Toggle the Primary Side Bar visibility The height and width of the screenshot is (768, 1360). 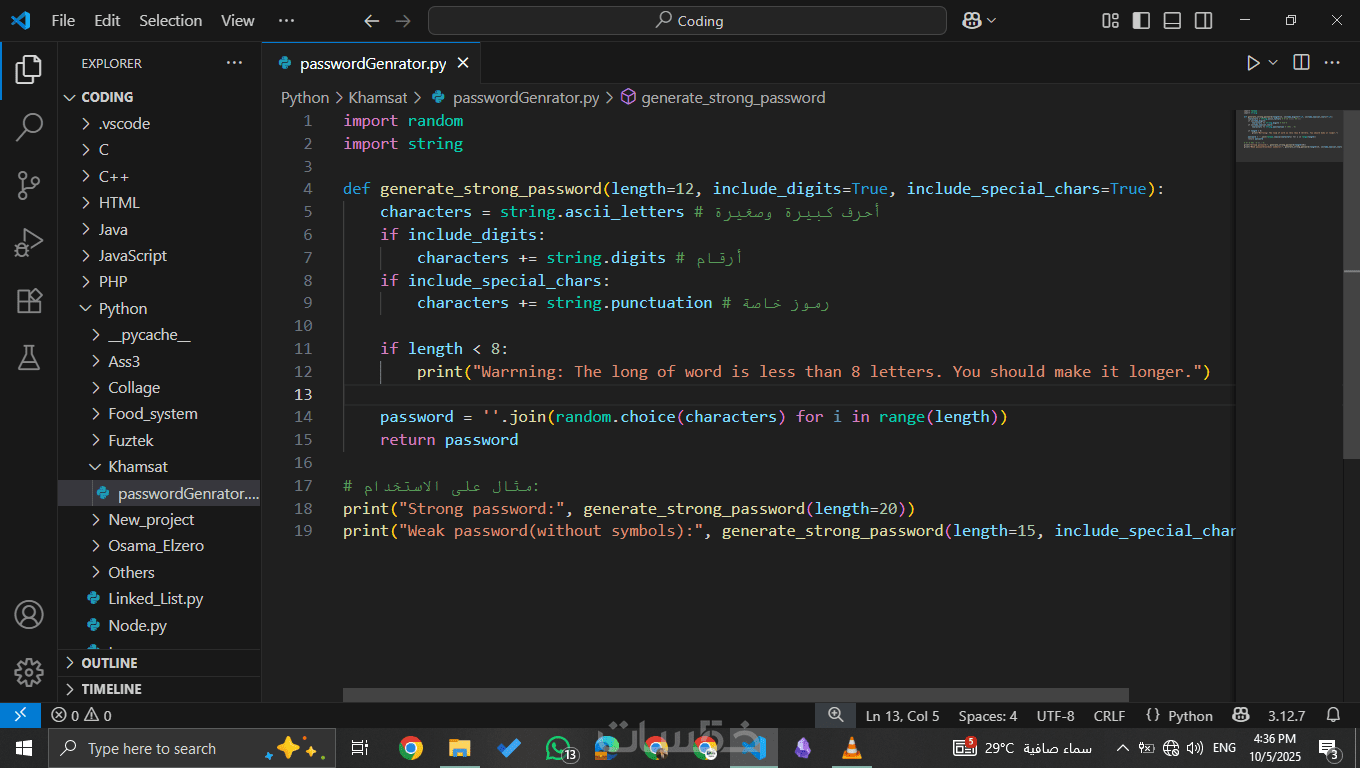pos(1141,21)
